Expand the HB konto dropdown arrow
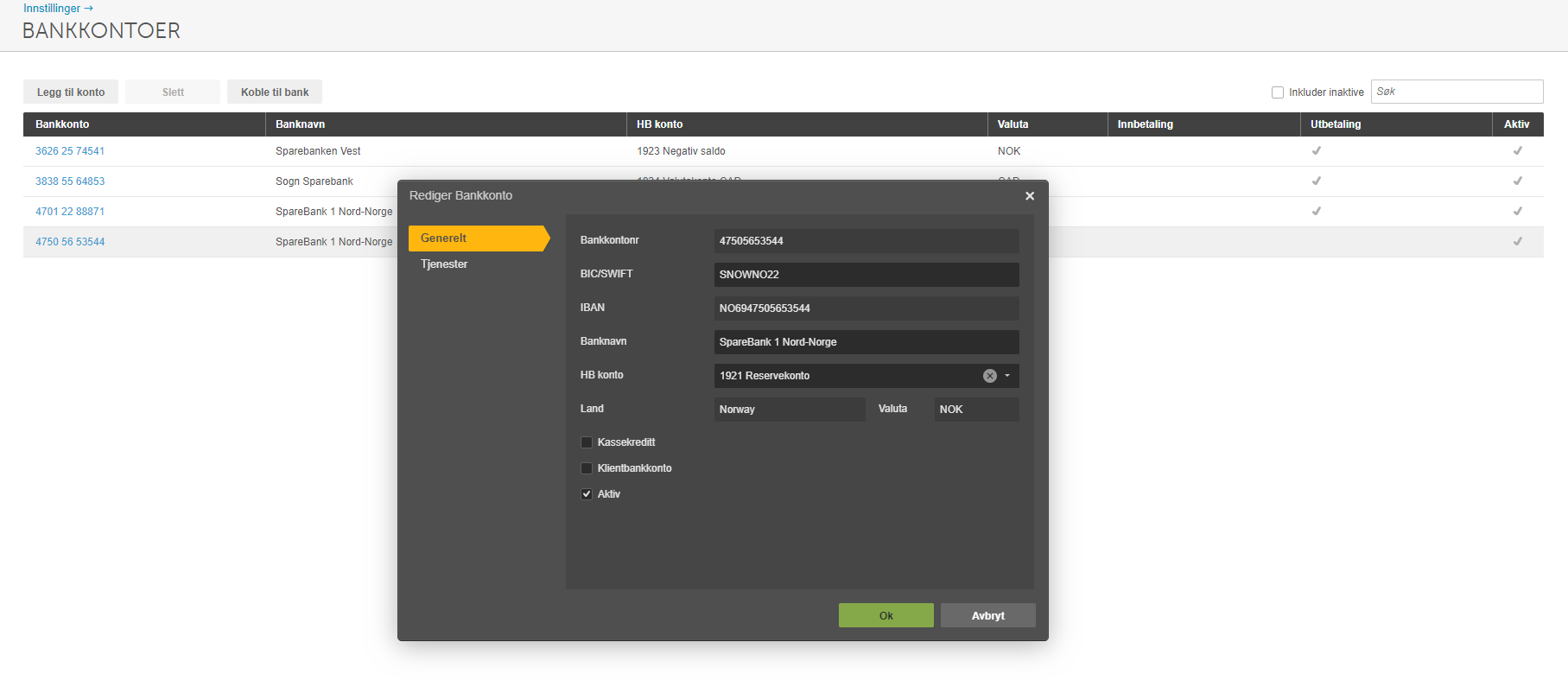Image resolution: width=1568 pixels, height=693 pixels. point(1007,376)
